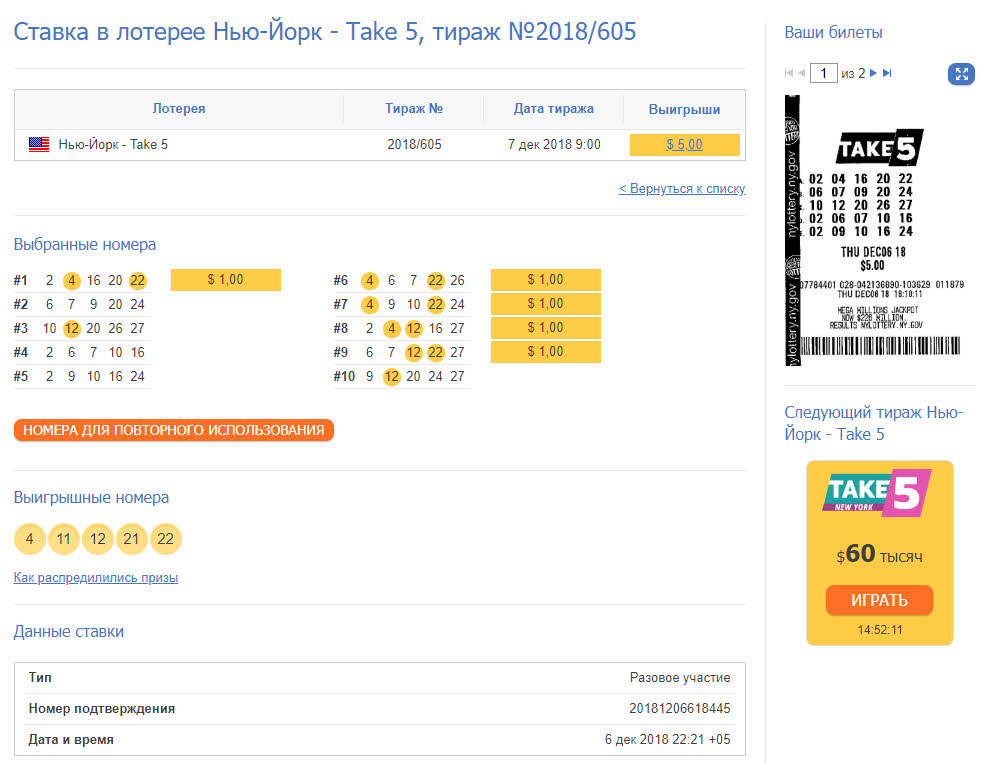Click winning number ball 12
982x764 pixels.
(x=97, y=538)
